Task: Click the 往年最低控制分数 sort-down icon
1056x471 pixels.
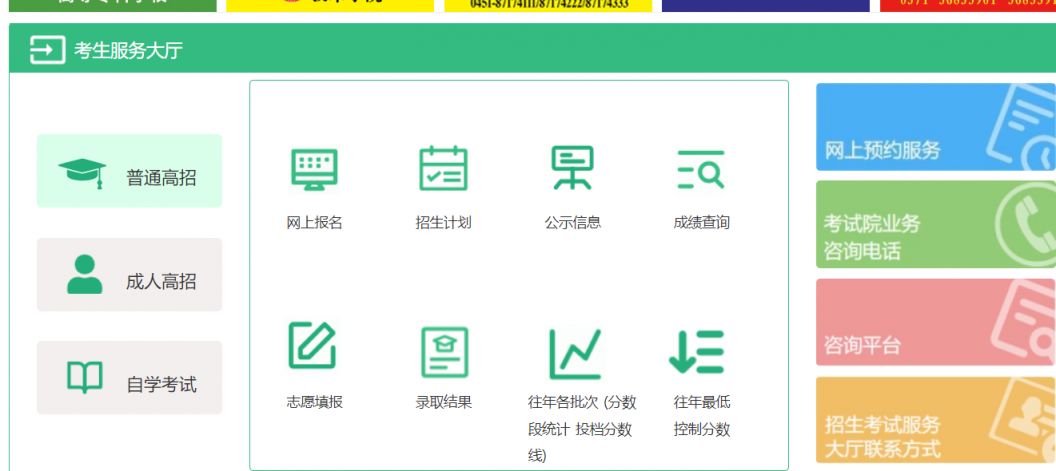Action: pos(696,352)
